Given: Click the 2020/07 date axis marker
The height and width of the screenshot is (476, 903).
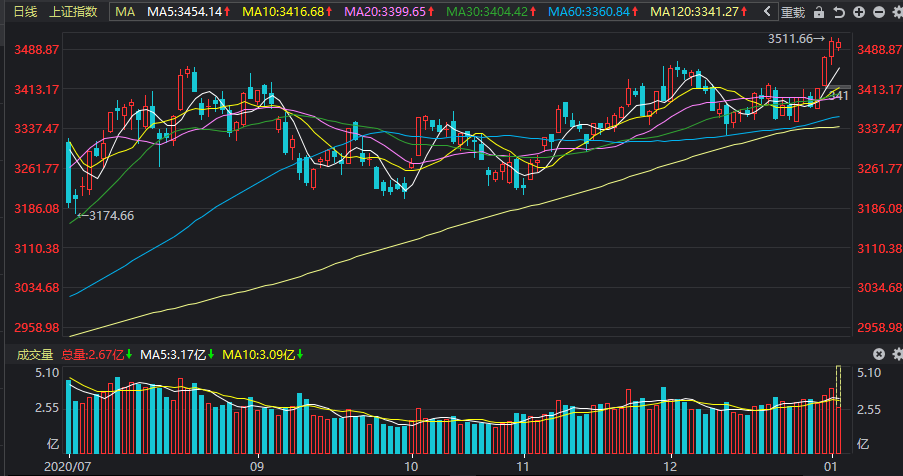Looking at the screenshot, I should 67,466.
